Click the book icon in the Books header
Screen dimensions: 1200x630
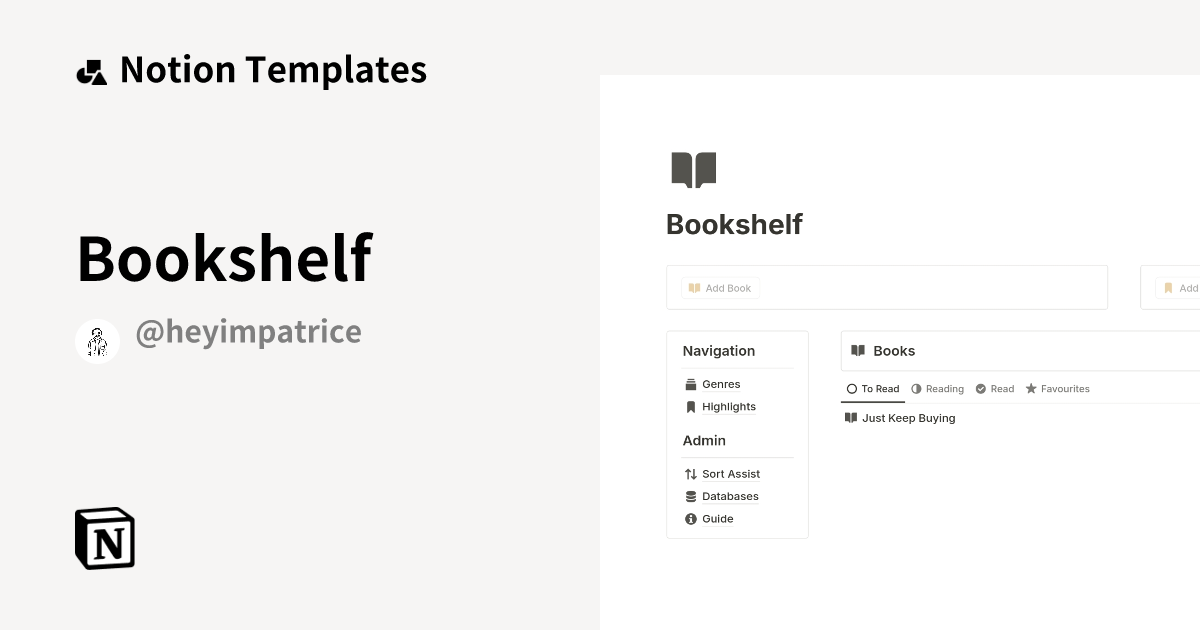tap(858, 350)
